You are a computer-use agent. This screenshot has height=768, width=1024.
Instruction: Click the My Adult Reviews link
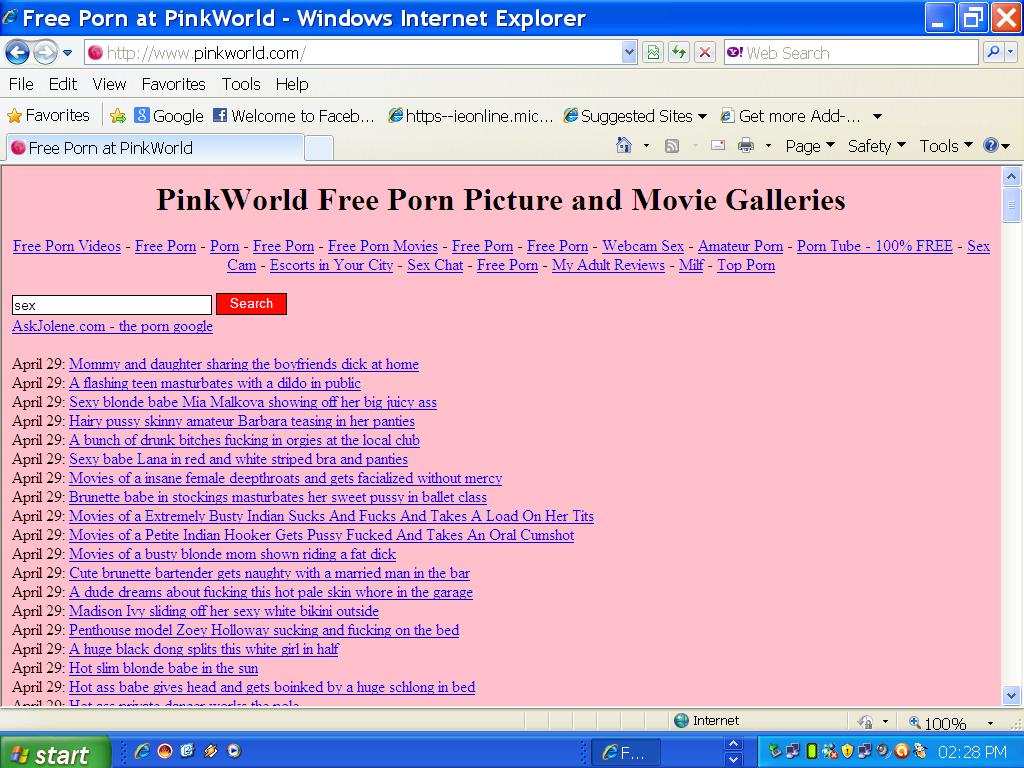(x=608, y=265)
